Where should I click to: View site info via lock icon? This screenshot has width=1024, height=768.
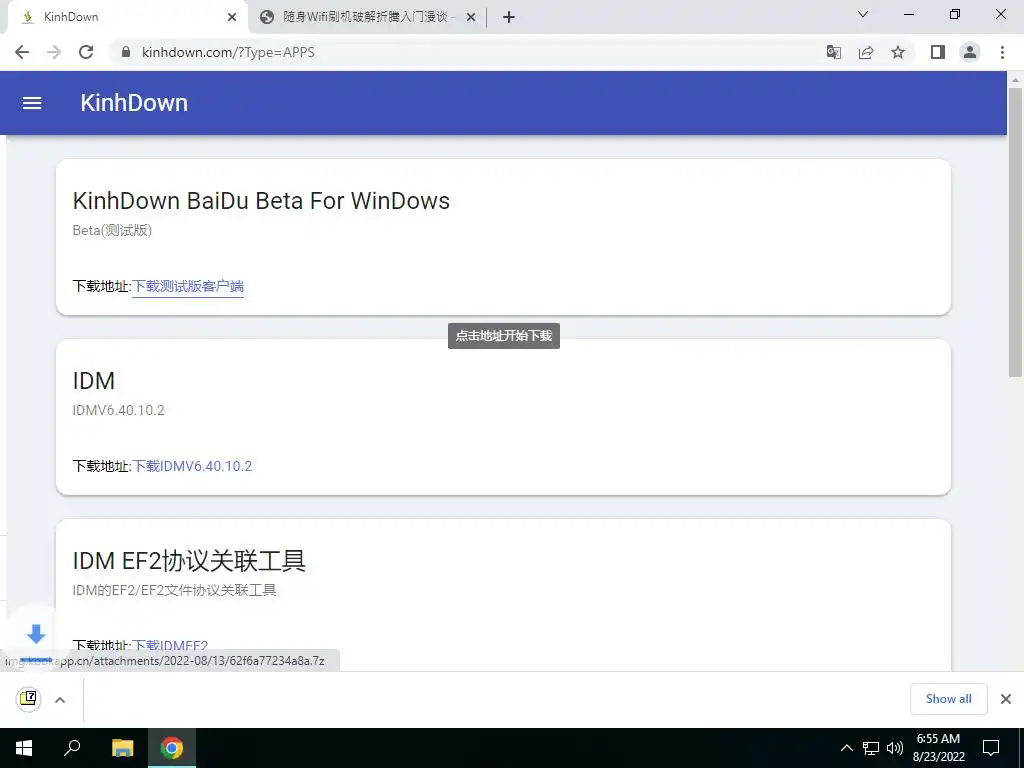click(x=126, y=52)
